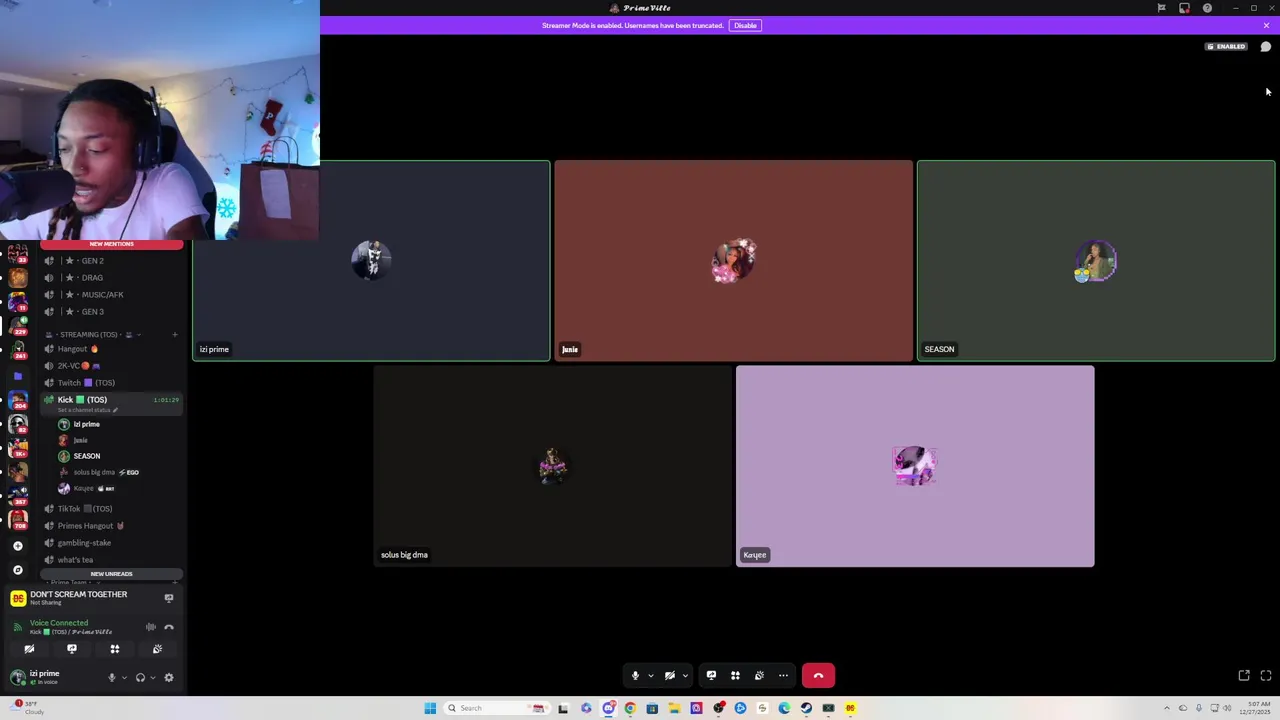This screenshot has width=1280, height=720.
Task: Select the purple Kaycee video tile
Action: pyautogui.click(x=915, y=466)
